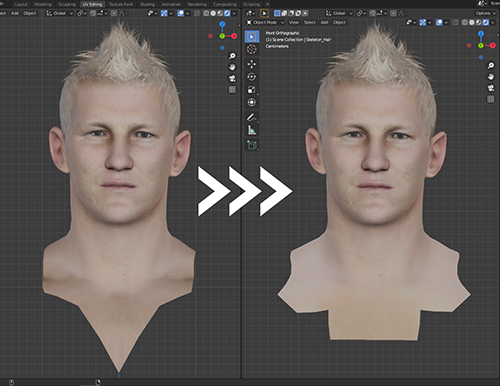Switch to the Texture Paint workspace tab
Viewport: 500px width, 386px height.
point(121,4)
